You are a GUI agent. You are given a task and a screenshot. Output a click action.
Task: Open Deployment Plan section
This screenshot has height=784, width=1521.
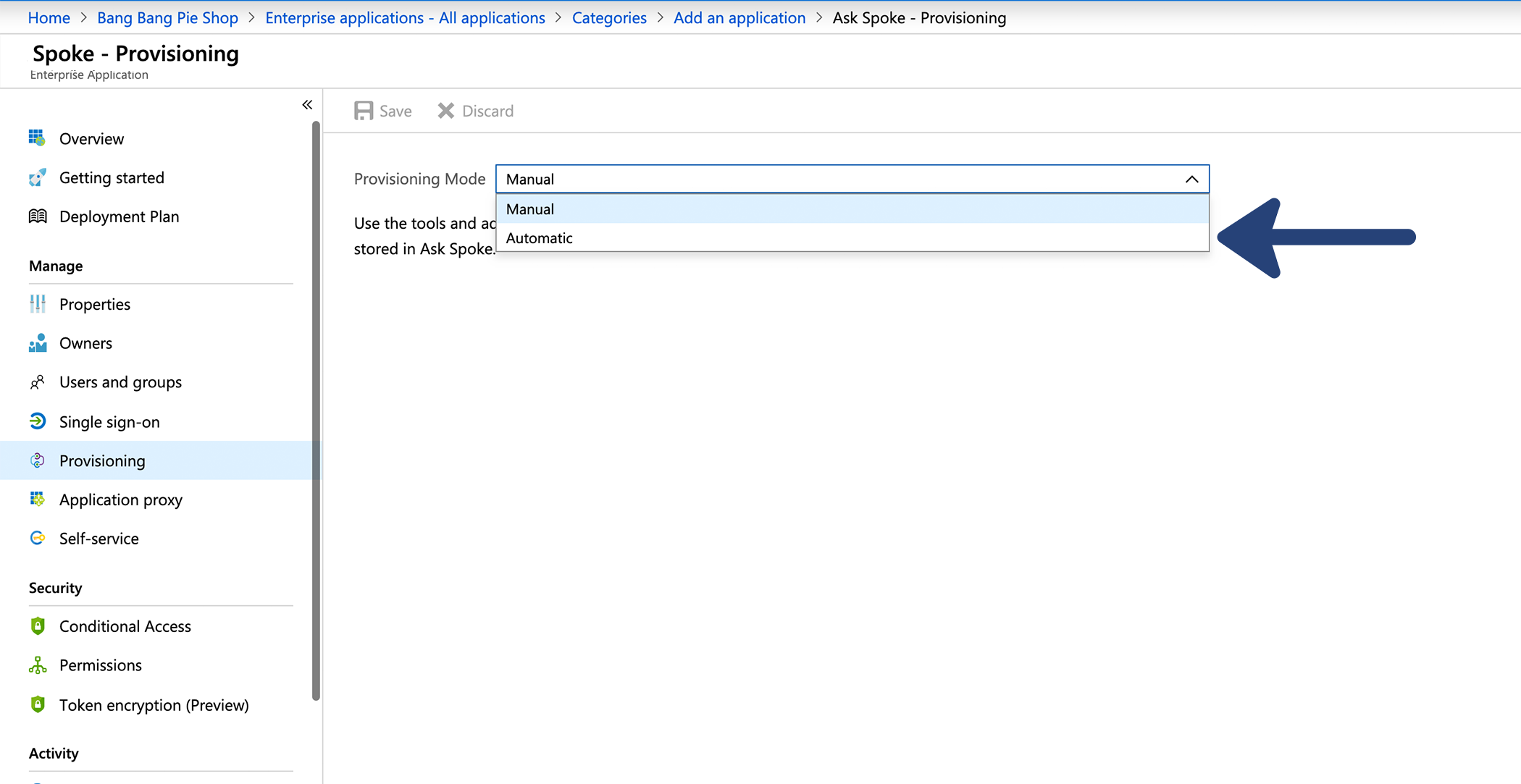pyautogui.click(x=119, y=216)
